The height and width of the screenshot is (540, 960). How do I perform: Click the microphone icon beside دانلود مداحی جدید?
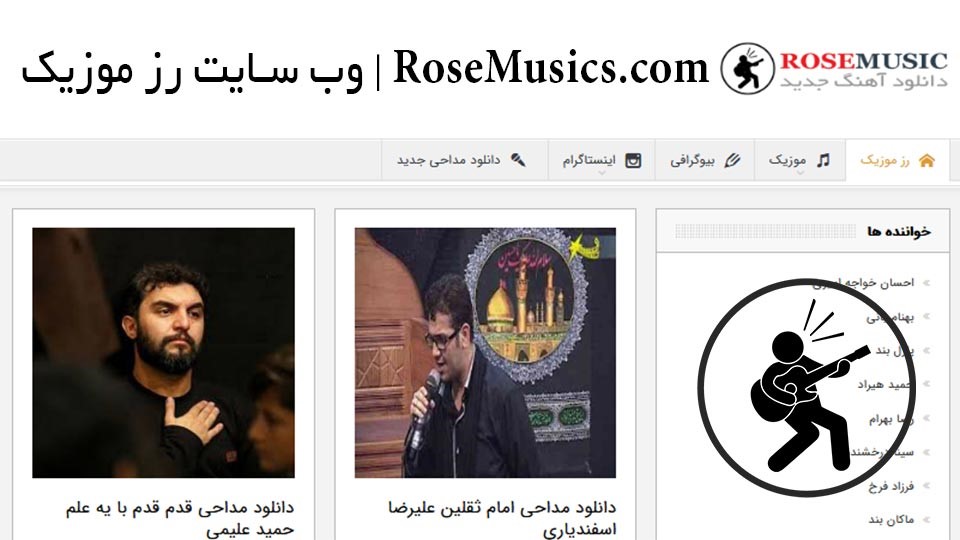(x=518, y=160)
